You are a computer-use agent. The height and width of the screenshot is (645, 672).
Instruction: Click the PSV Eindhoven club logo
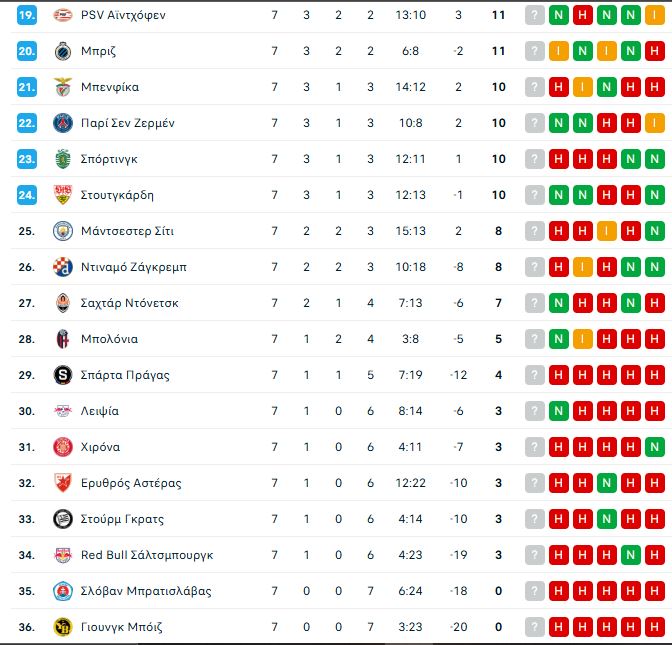pyautogui.click(x=63, y=15)
